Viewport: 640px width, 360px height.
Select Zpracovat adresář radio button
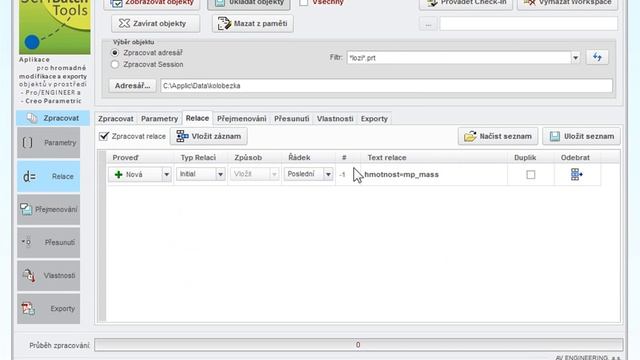(115, 53)
